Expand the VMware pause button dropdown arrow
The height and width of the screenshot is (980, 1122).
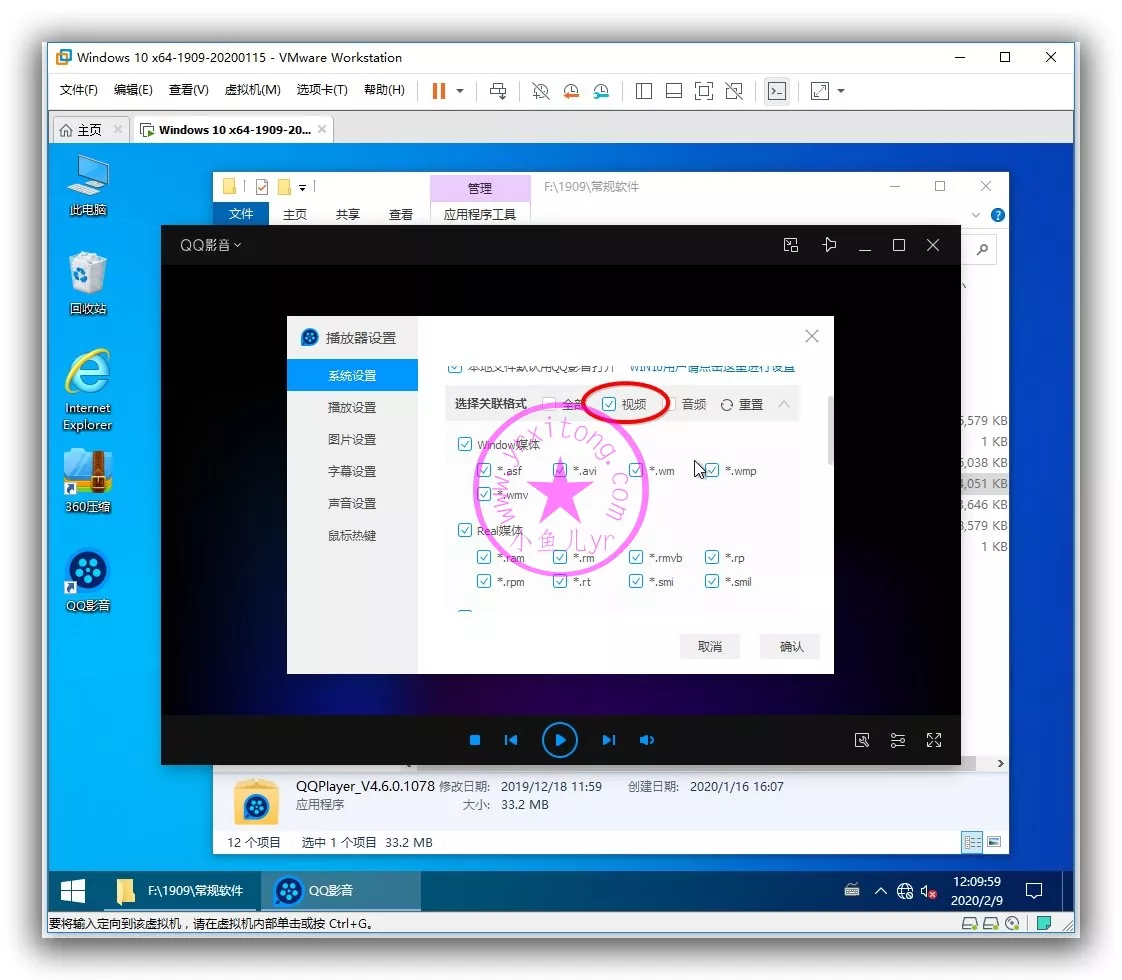pos(460,91)
